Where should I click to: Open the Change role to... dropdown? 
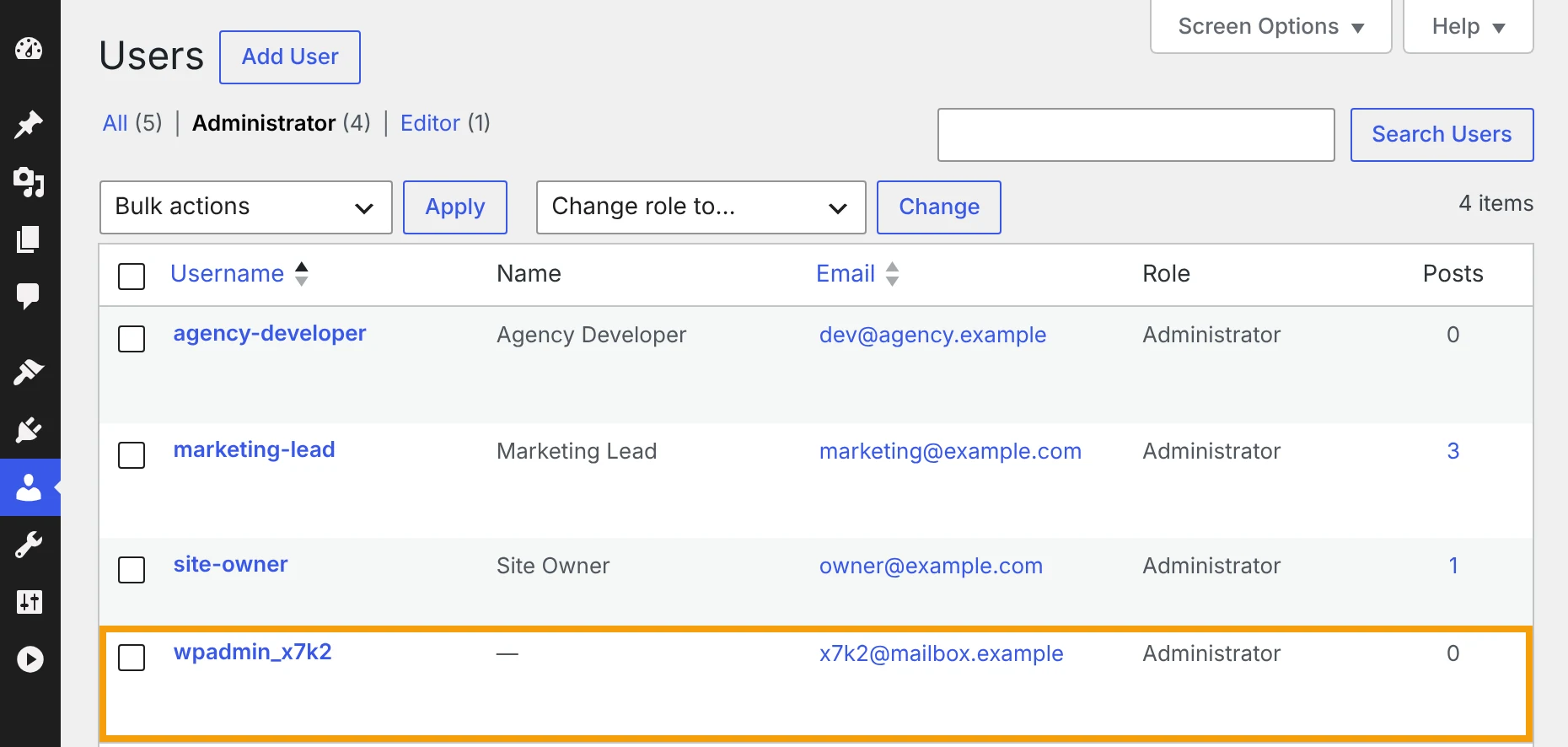point(701,207)
